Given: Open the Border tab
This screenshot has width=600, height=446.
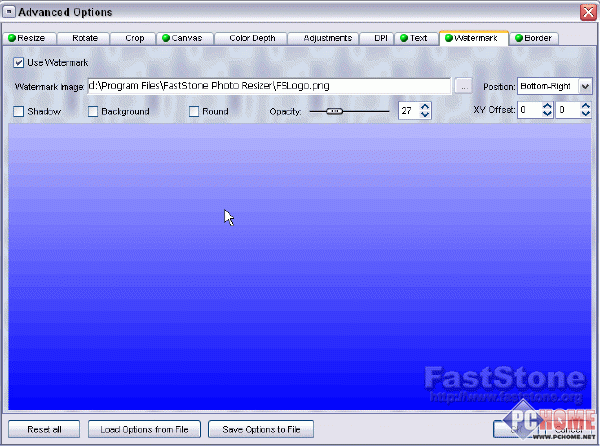Looking at the screenshot, I should [534, 38].
